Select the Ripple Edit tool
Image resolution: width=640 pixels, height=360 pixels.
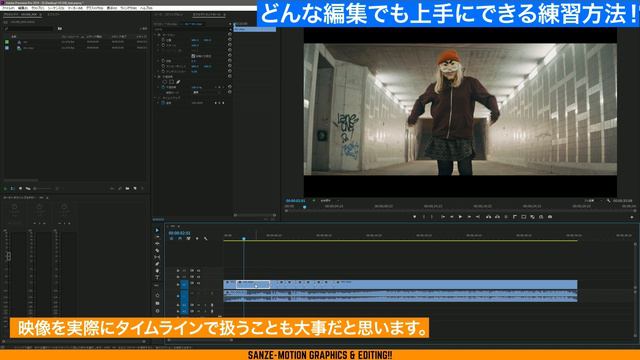point(157,244)
